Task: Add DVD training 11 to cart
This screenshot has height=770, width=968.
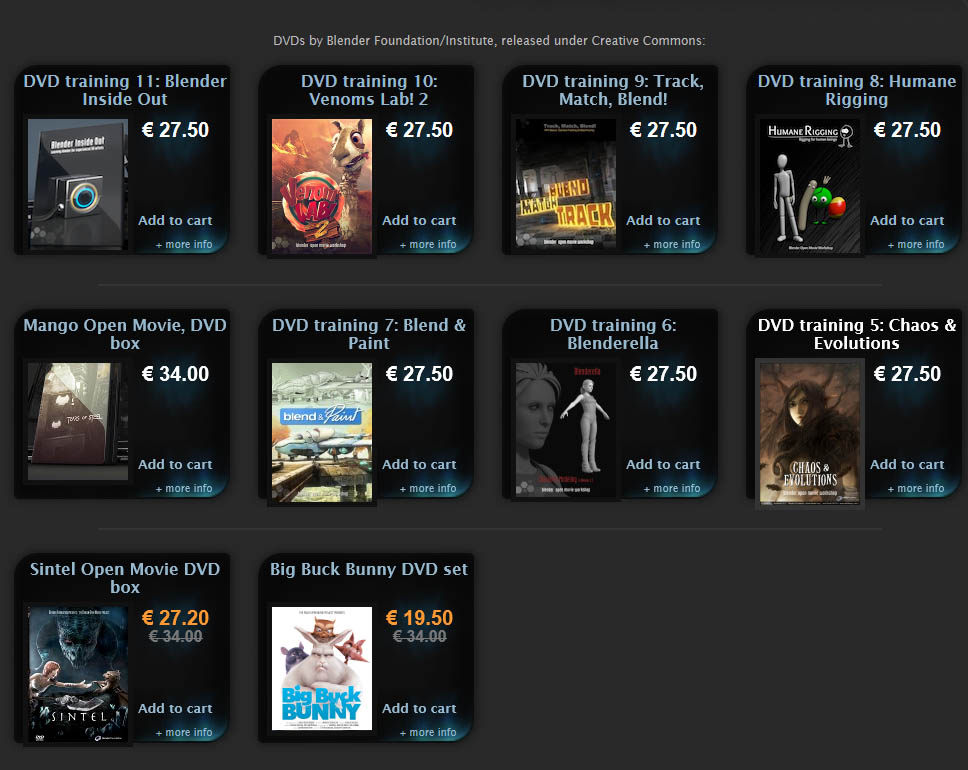Action: 175,220
